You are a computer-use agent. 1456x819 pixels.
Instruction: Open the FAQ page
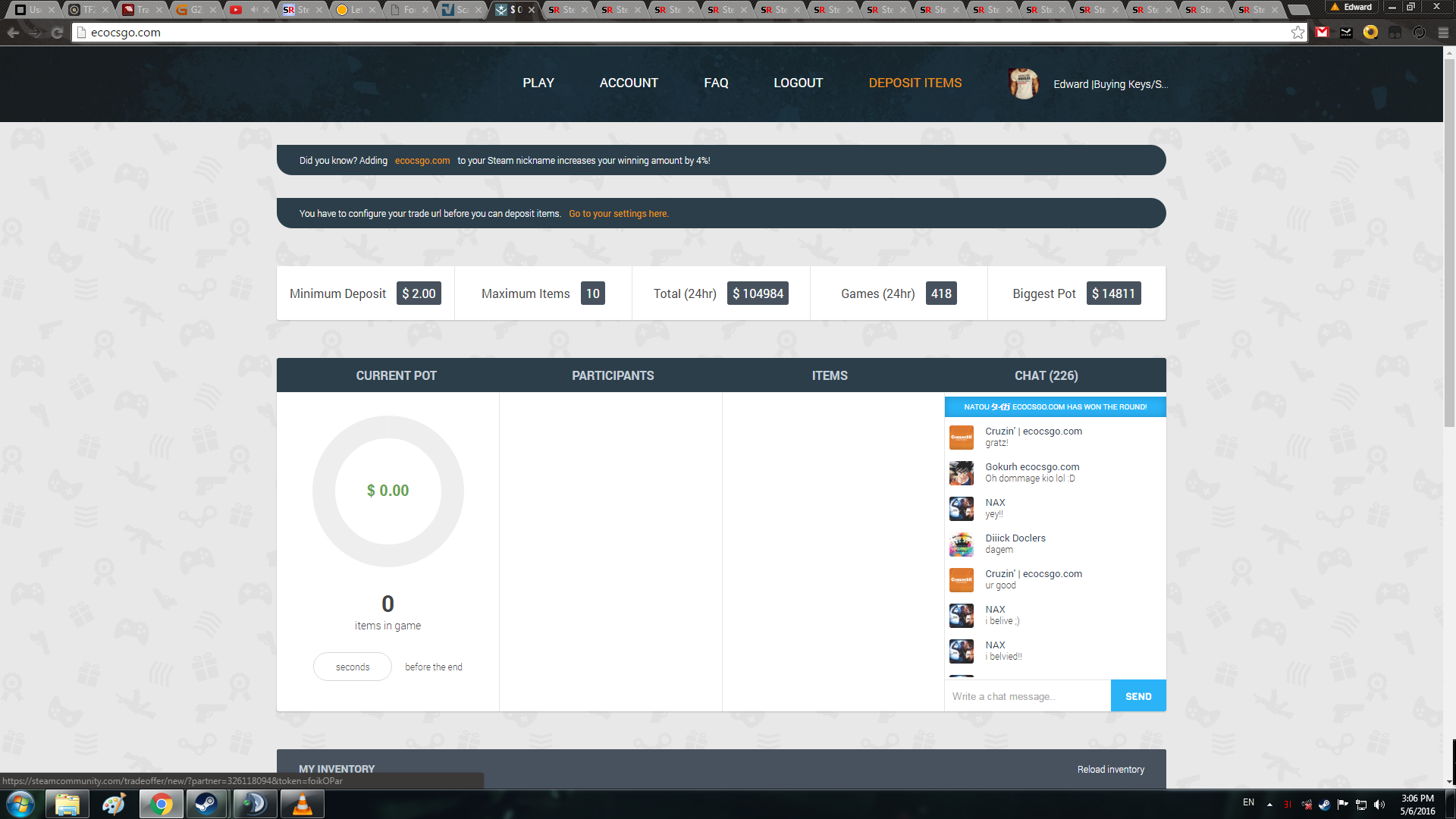point(716,83)
